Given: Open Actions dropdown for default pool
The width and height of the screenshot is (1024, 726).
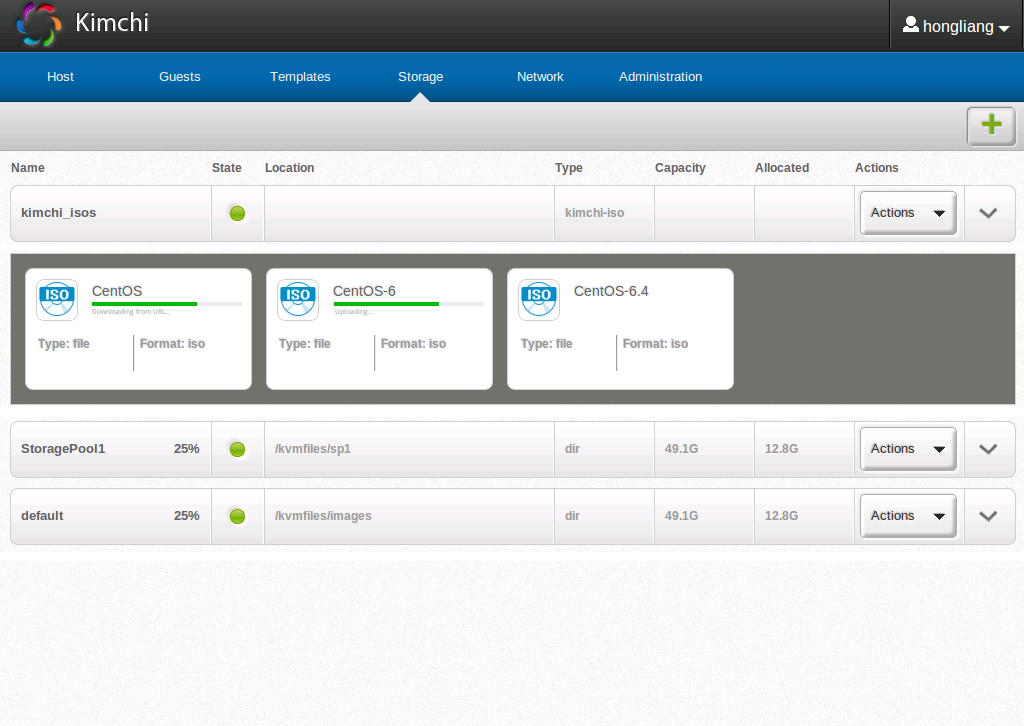Looking at the screenshot, I should (x=907, y=516).
